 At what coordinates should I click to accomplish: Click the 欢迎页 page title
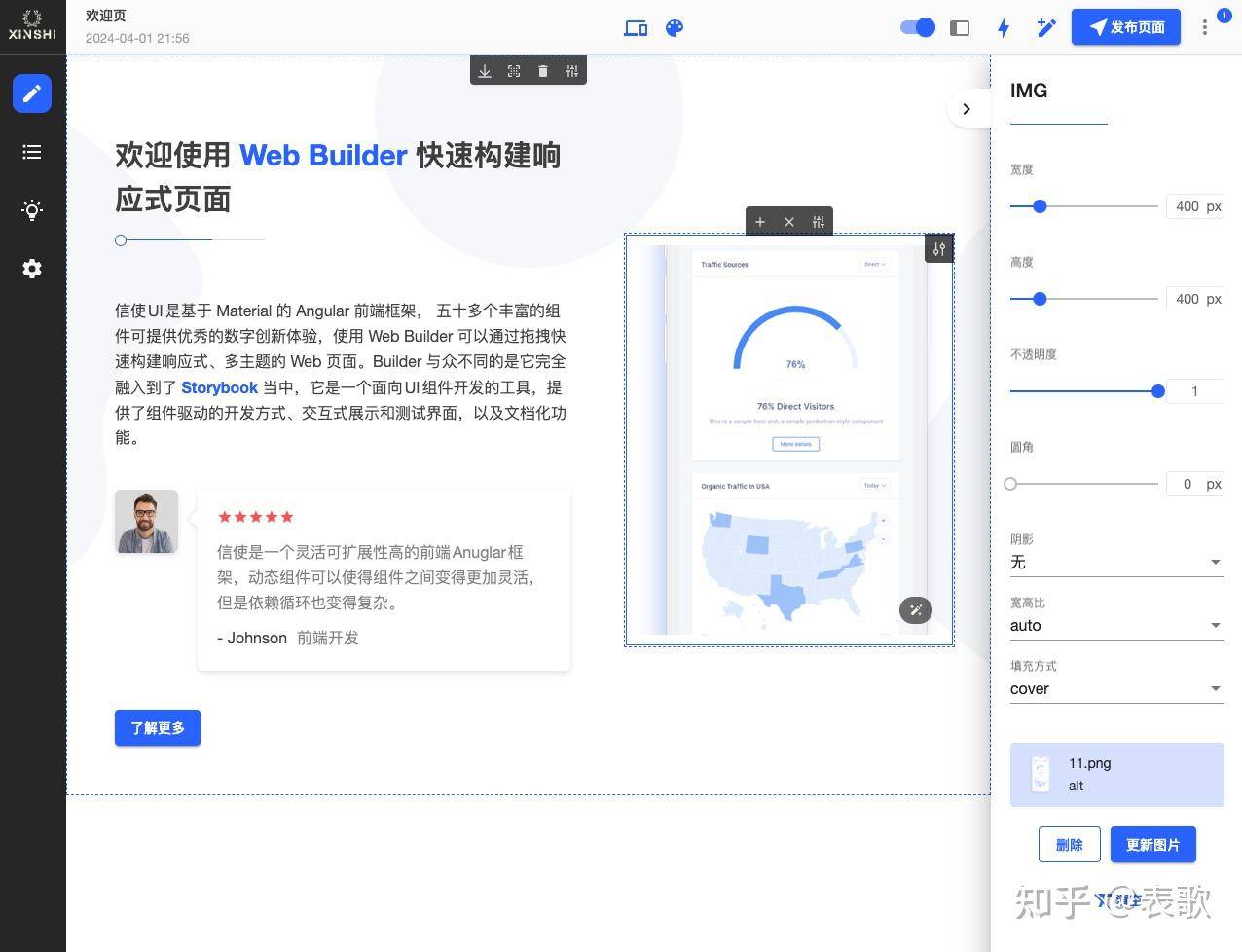106,16
